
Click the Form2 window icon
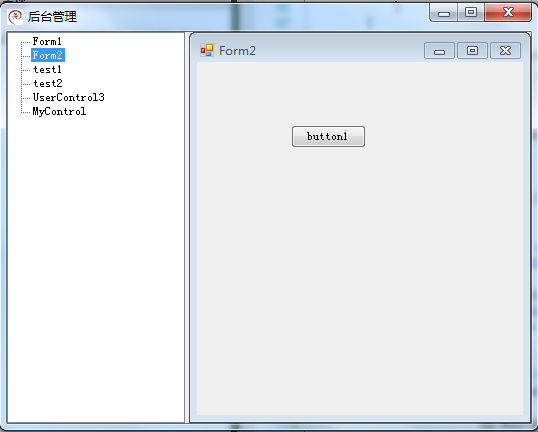pyautogui.click(x=207, y=50)
